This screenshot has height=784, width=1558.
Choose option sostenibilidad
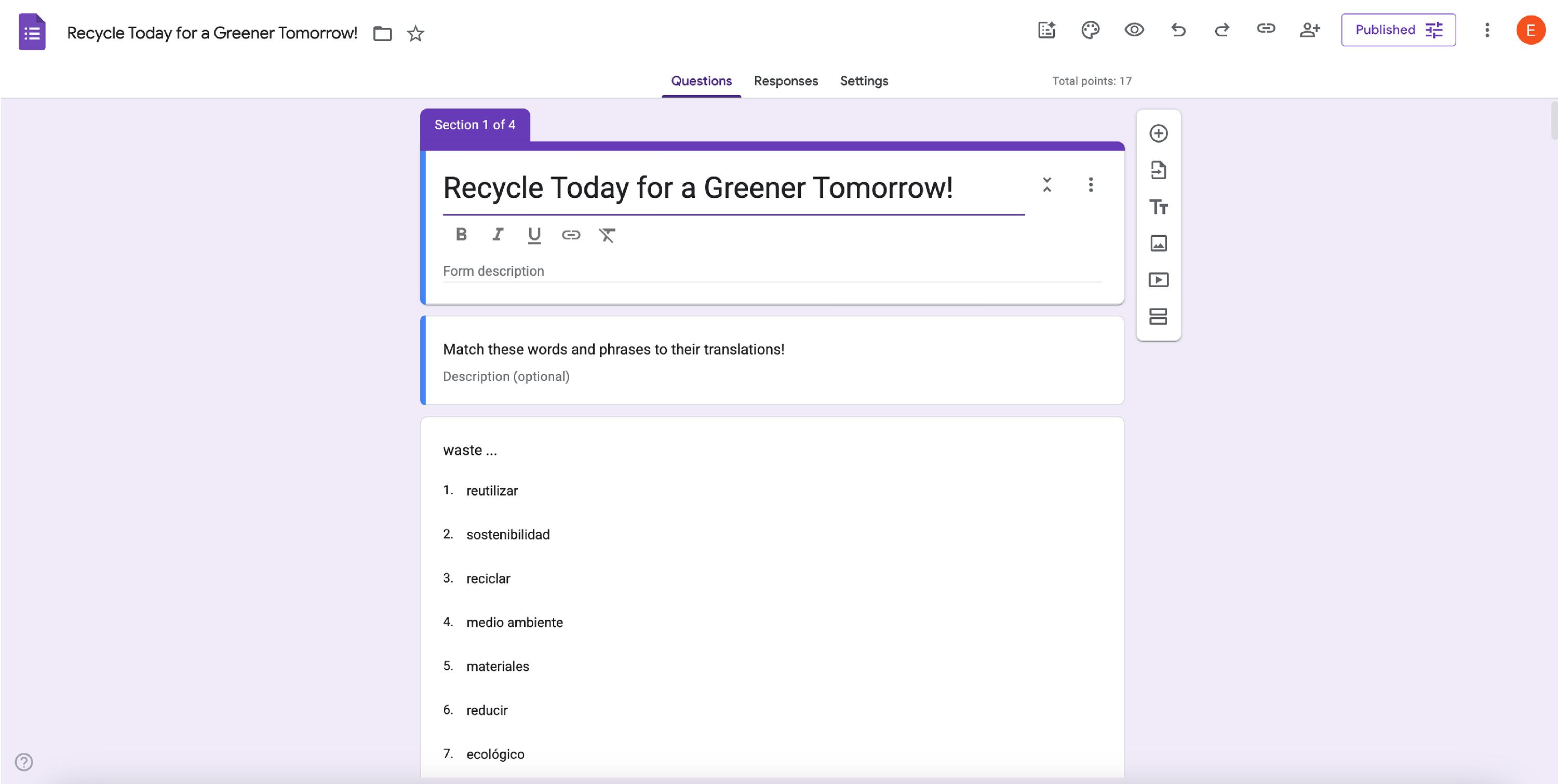[x=507, y=535]
